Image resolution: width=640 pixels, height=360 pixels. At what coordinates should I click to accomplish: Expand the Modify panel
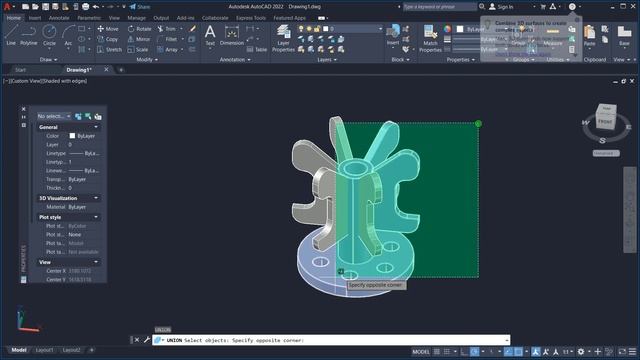(x=147, y=60)
